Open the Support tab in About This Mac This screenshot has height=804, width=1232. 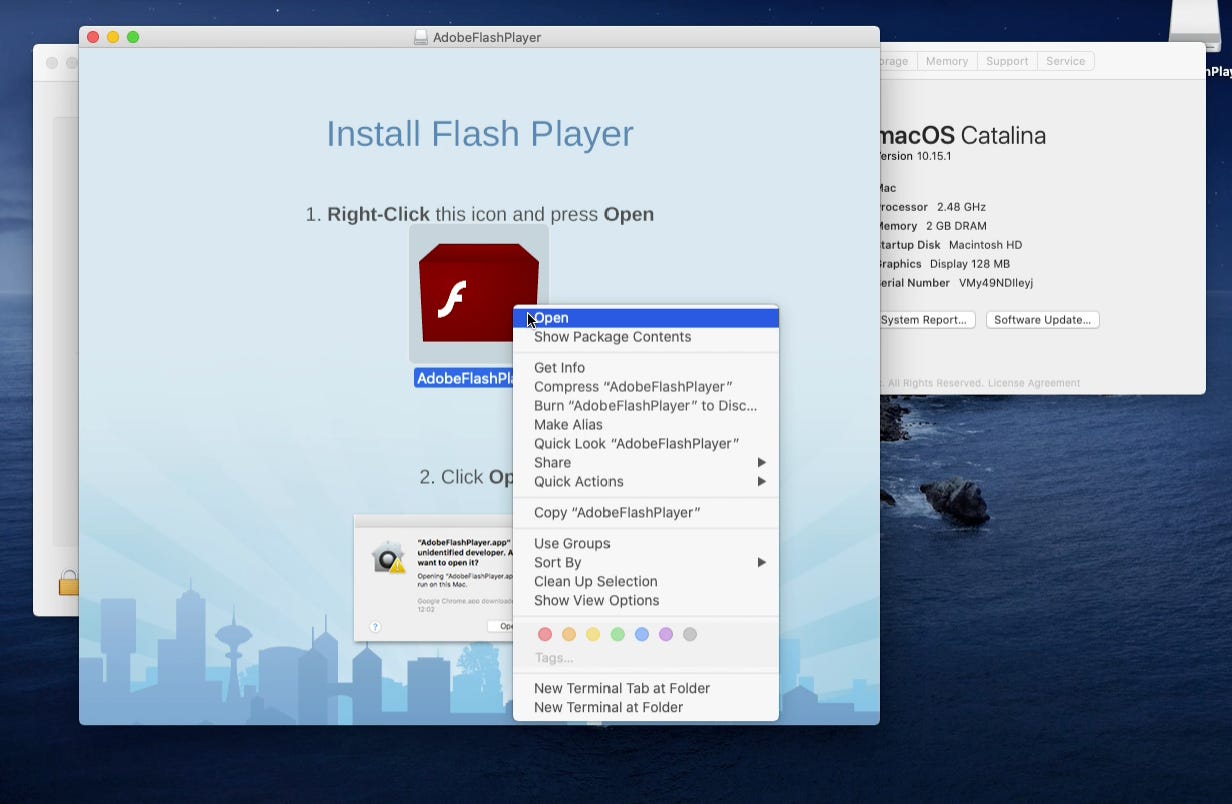[x=1007, y=61]
